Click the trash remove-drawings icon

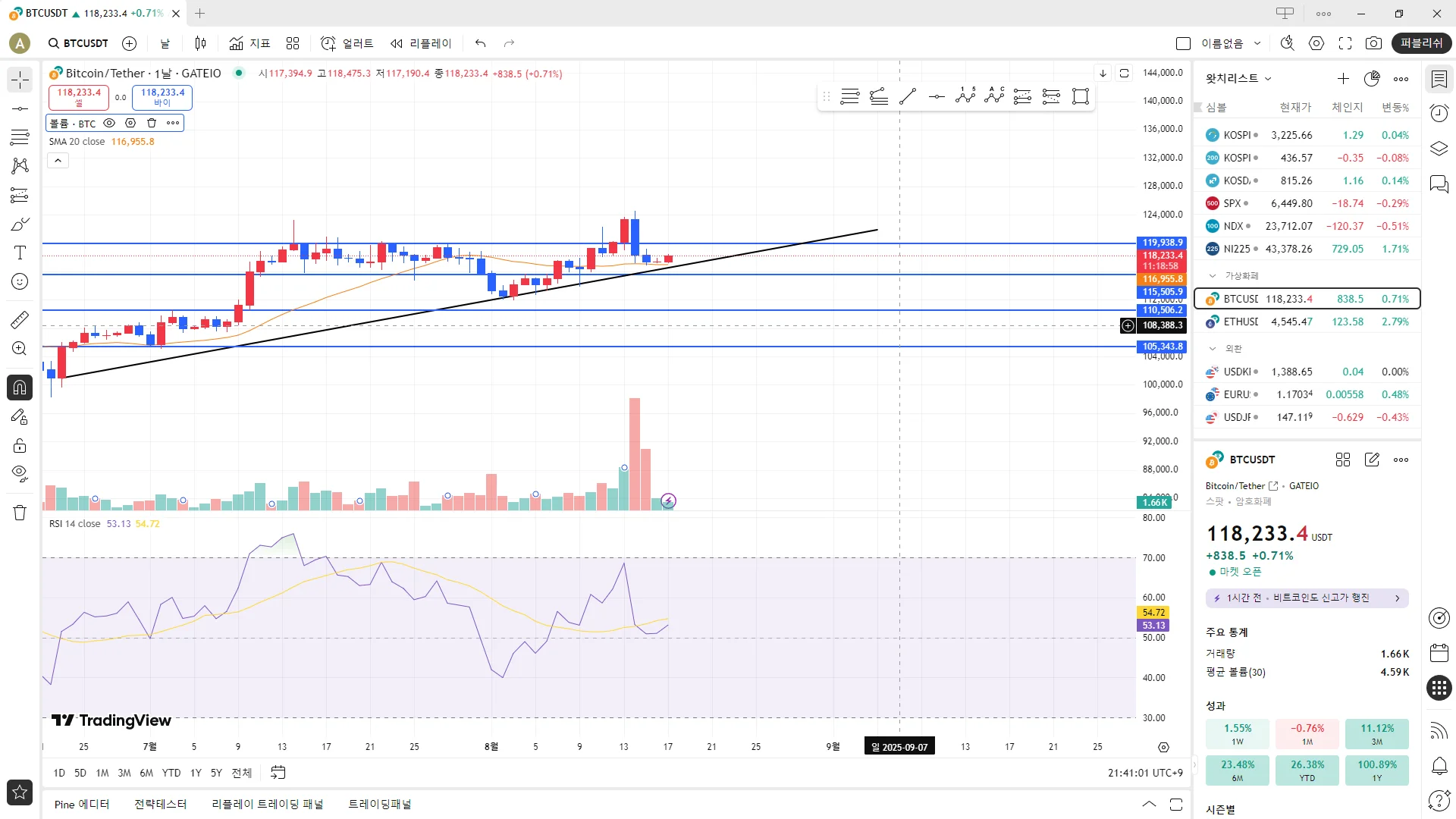coord(20,513)
